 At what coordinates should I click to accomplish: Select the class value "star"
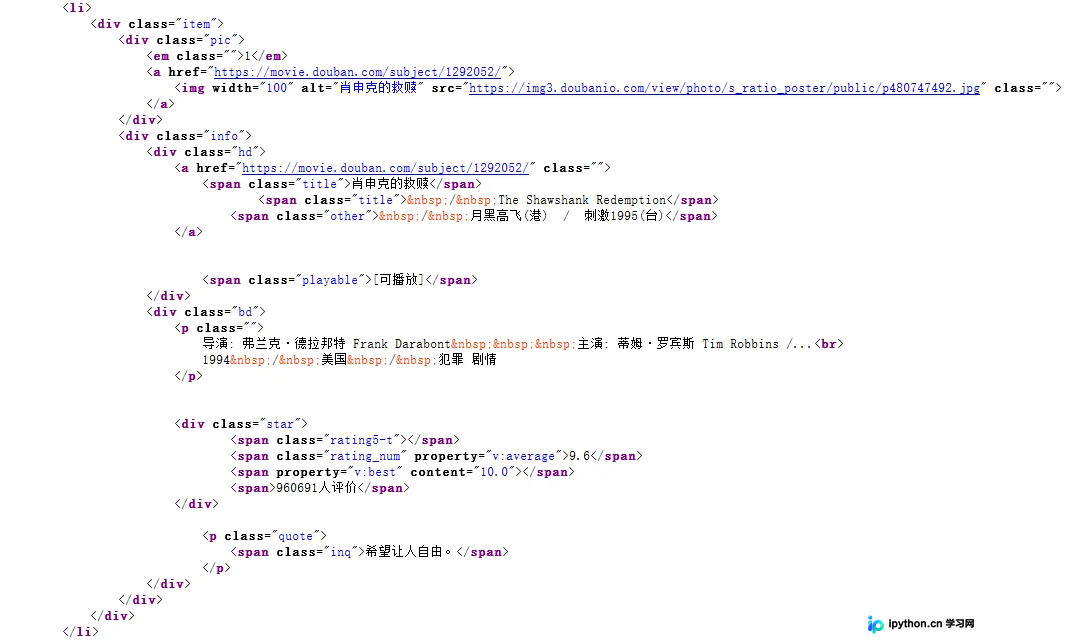tap(280, 424)
